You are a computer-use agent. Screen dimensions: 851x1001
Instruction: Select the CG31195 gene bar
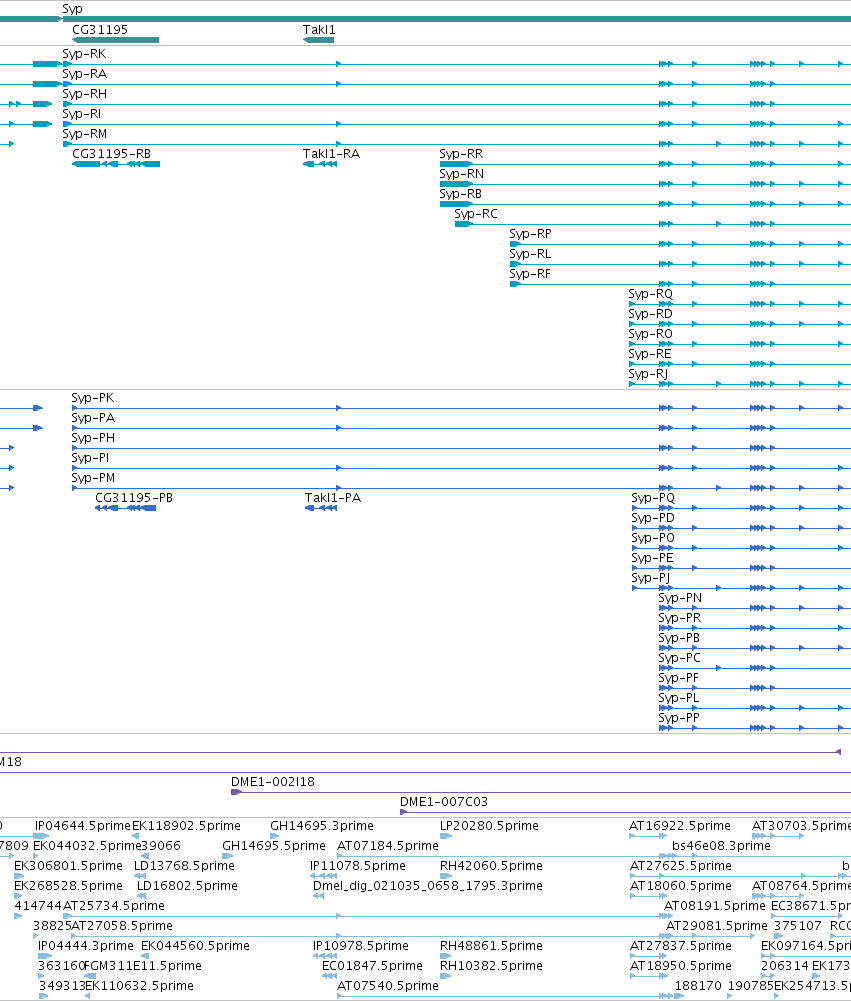pyautogui.click(x=116, y=40)
